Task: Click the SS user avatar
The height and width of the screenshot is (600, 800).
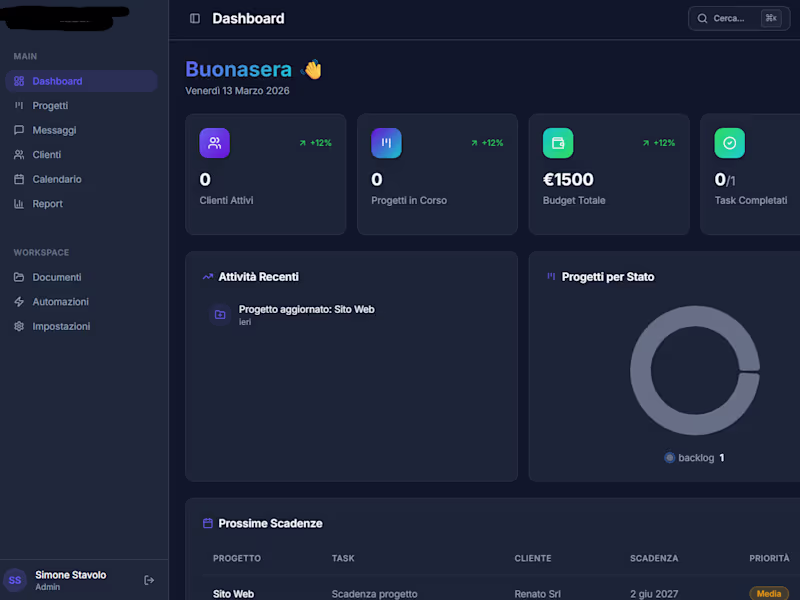Action: pyautogui.click(x=15, y=580)
